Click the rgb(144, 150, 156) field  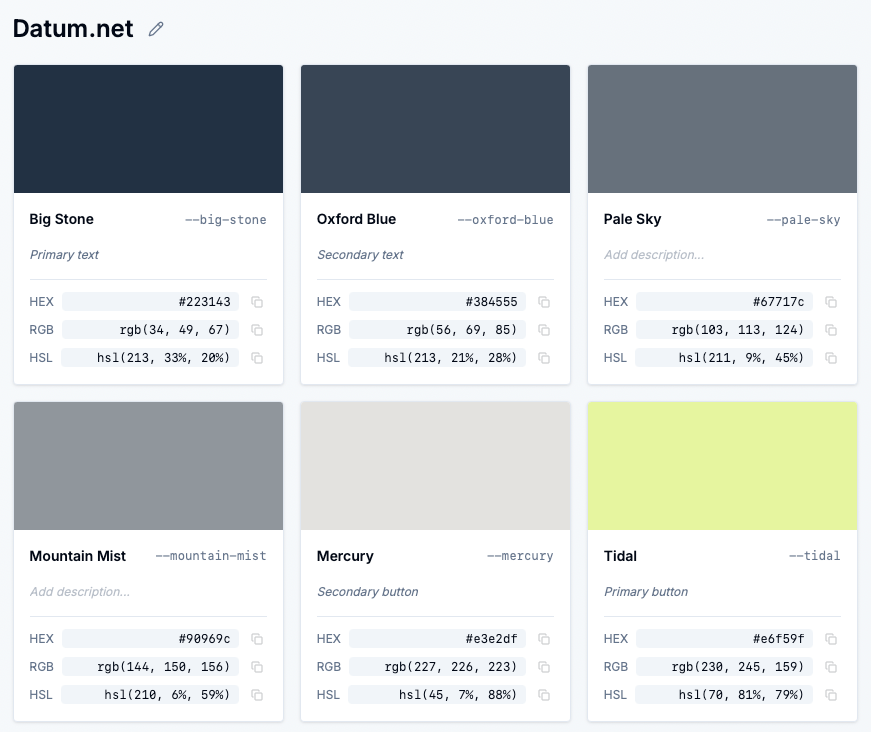(x=151, y=666)
